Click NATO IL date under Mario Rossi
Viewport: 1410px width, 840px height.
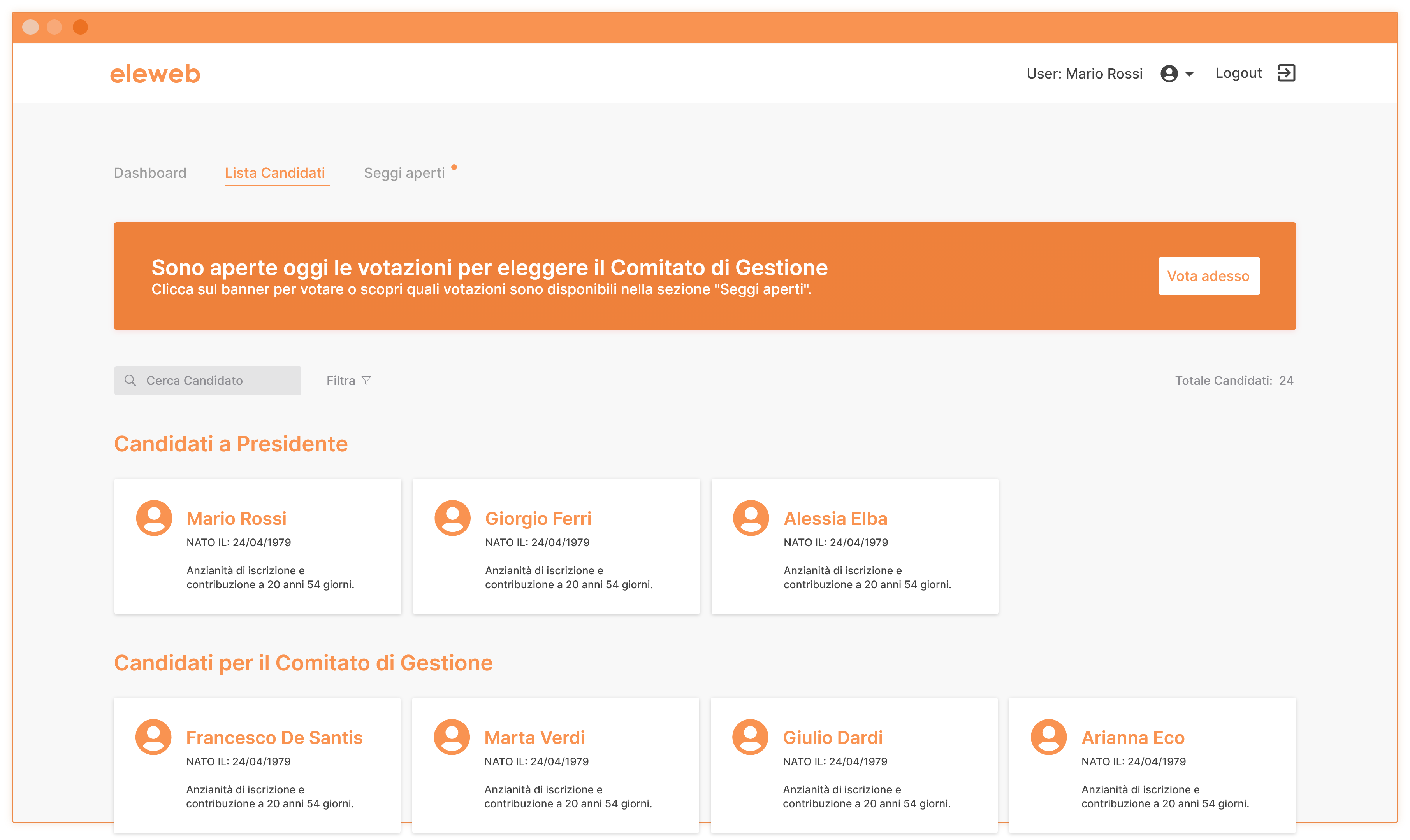click(x=238, y=542)
